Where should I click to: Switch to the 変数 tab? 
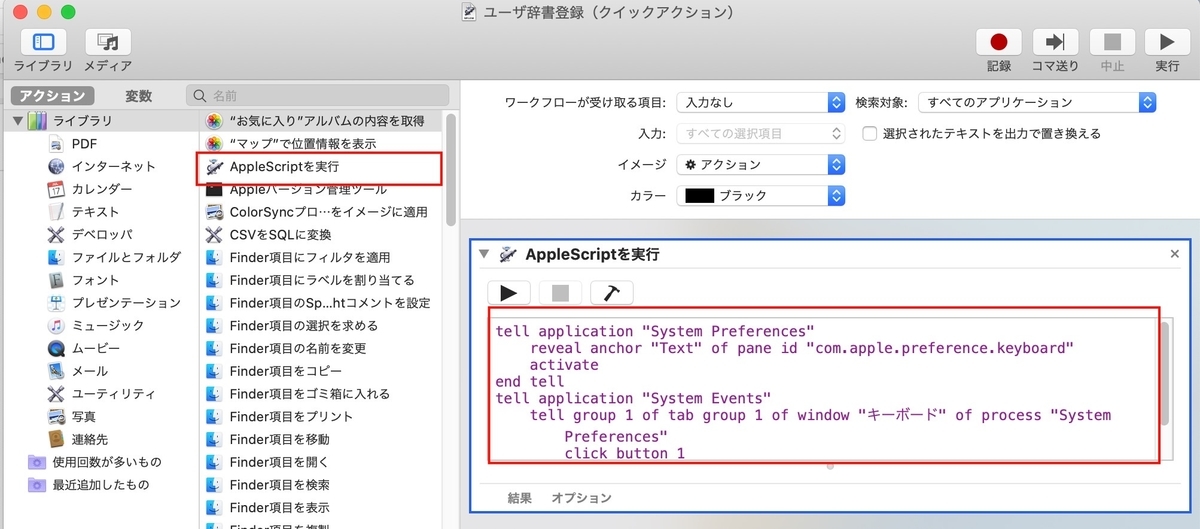(139, 96)
